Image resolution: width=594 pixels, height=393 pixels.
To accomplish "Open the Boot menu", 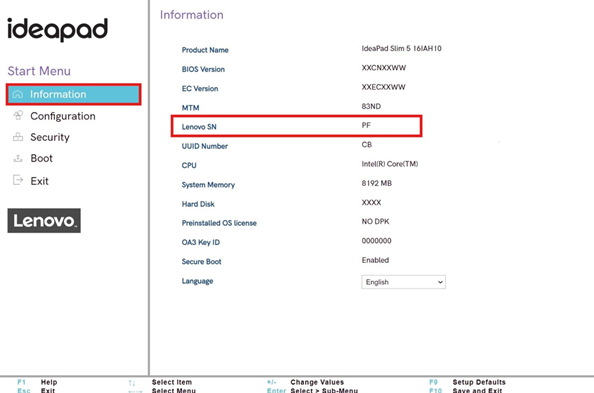I will (x=42, y=158).
